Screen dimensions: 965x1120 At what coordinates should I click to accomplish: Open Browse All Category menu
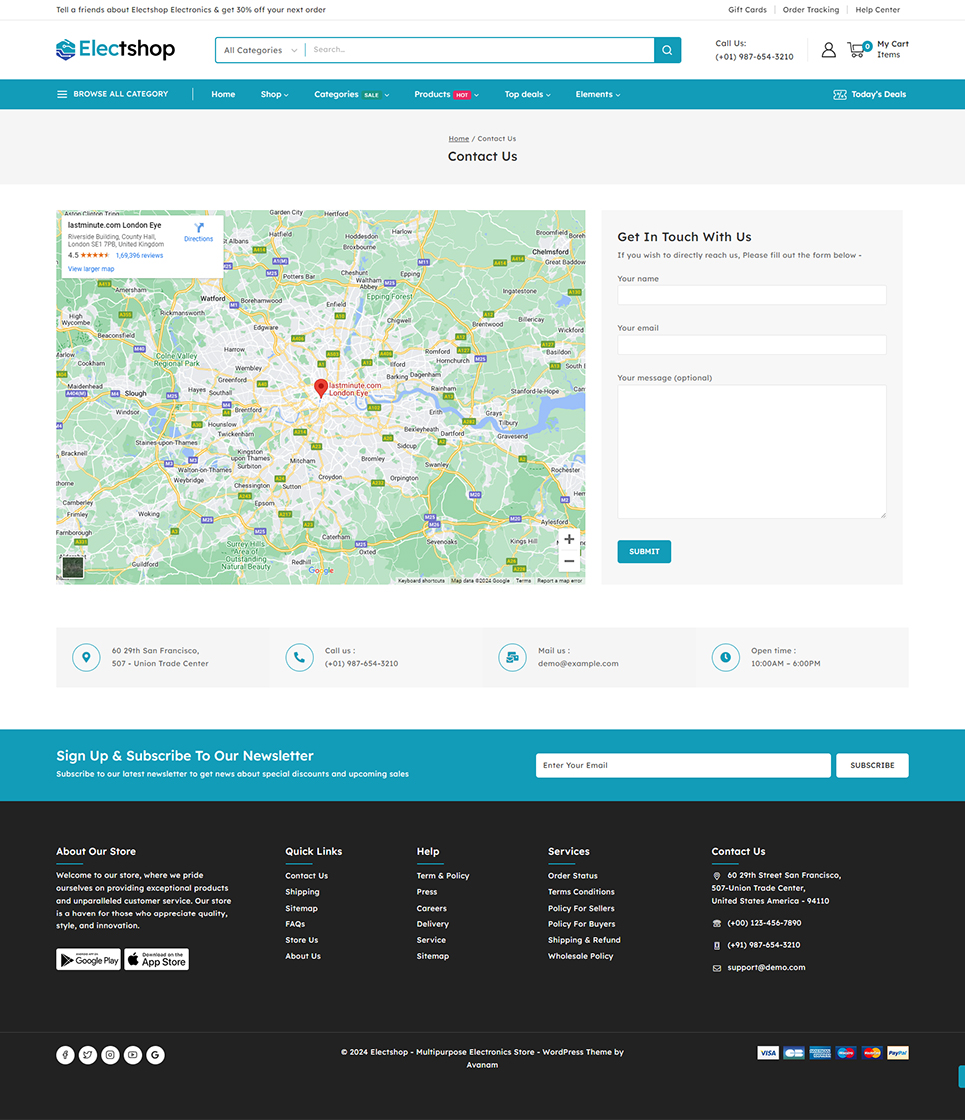[x=112, y=94]
